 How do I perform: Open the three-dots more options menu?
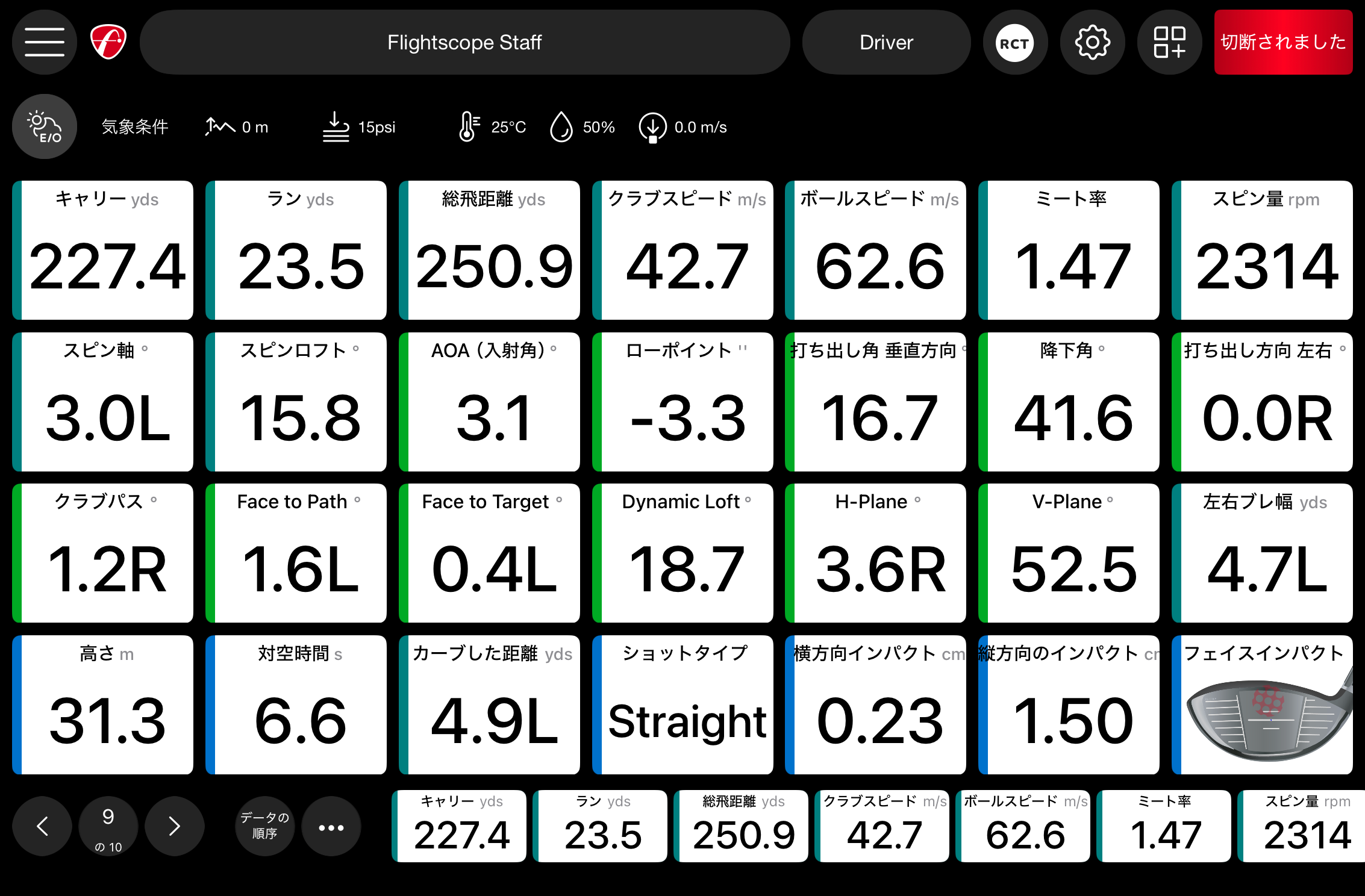[331, 827]
